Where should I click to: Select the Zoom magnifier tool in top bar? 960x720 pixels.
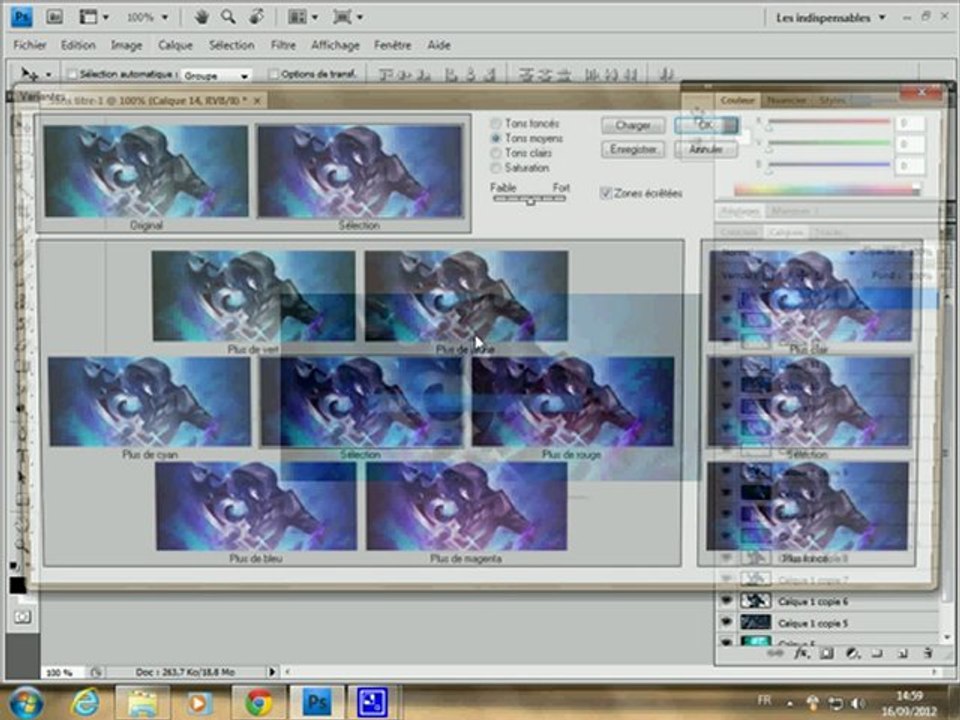[228, 17]
